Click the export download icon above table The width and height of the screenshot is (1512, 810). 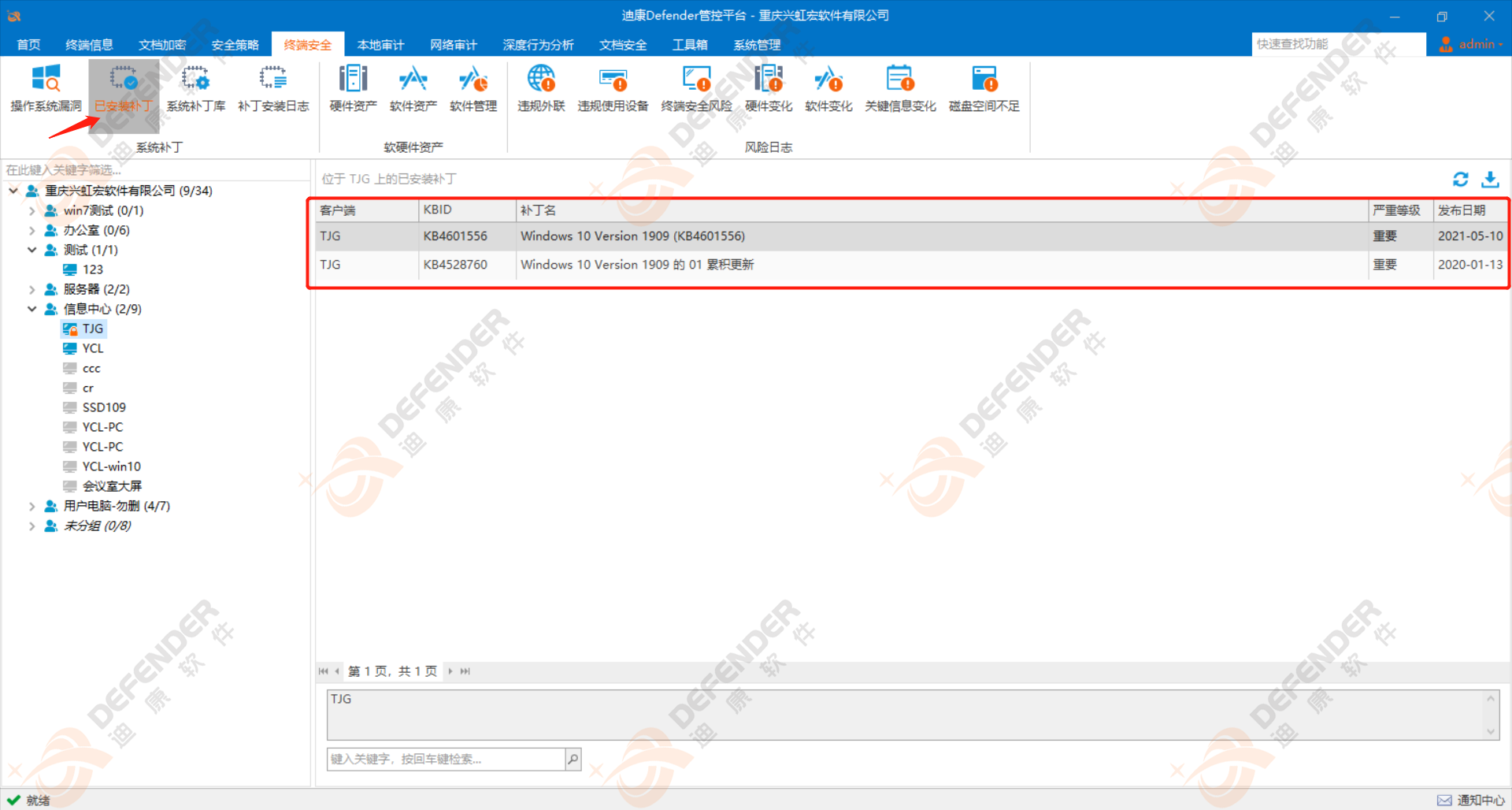[1490, 180]
